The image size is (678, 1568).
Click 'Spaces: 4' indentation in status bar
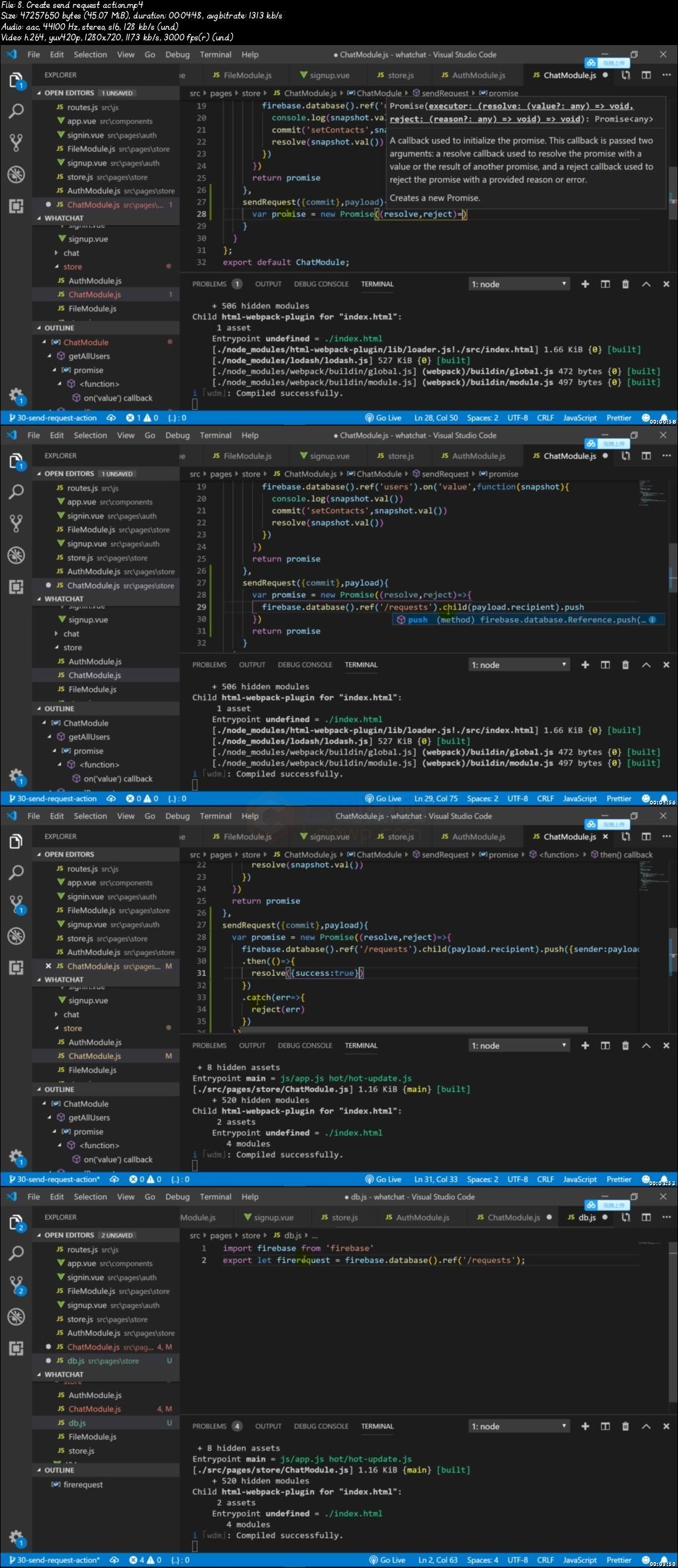click(482, 1560)
